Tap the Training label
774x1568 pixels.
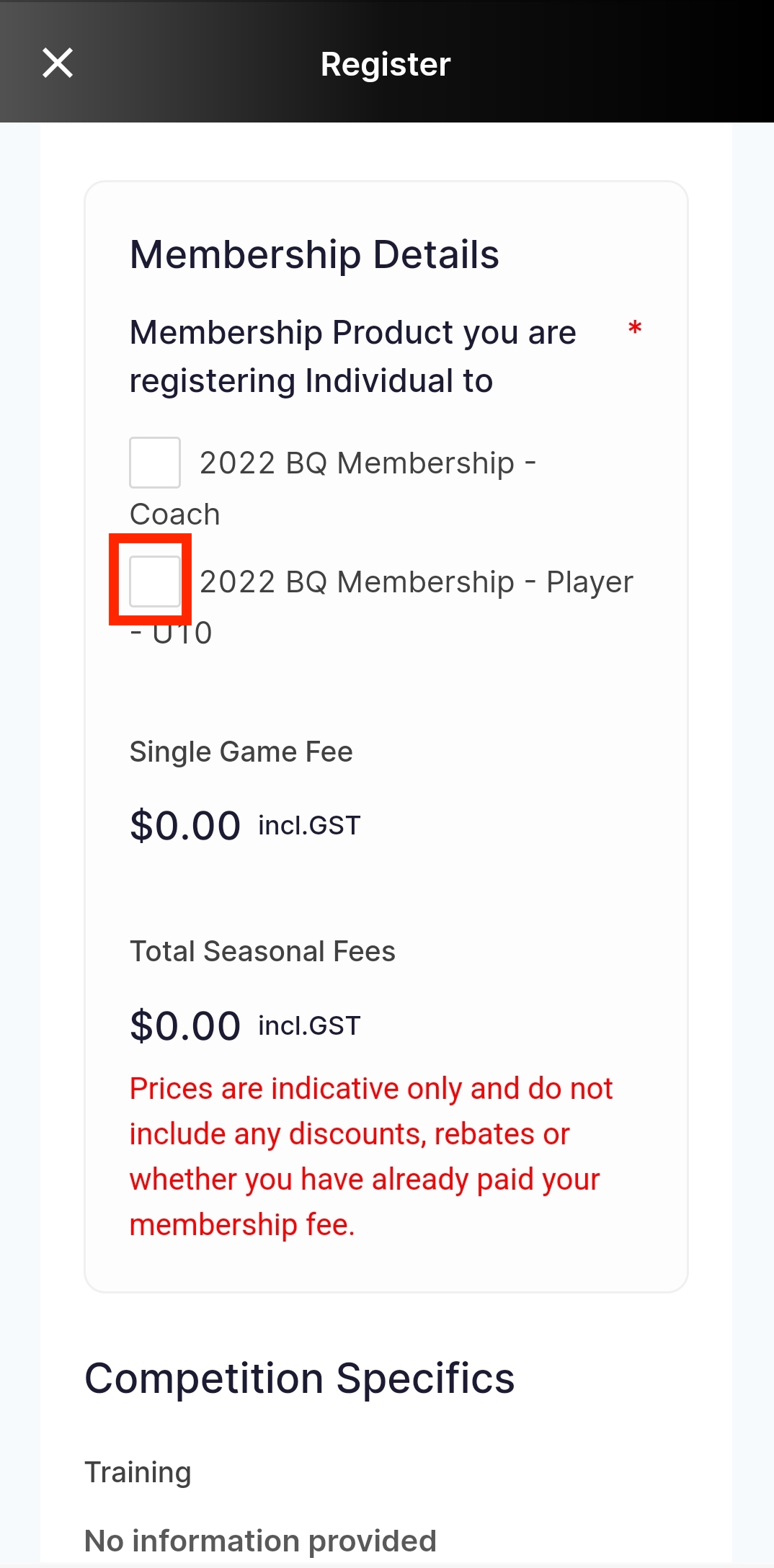138,1472
